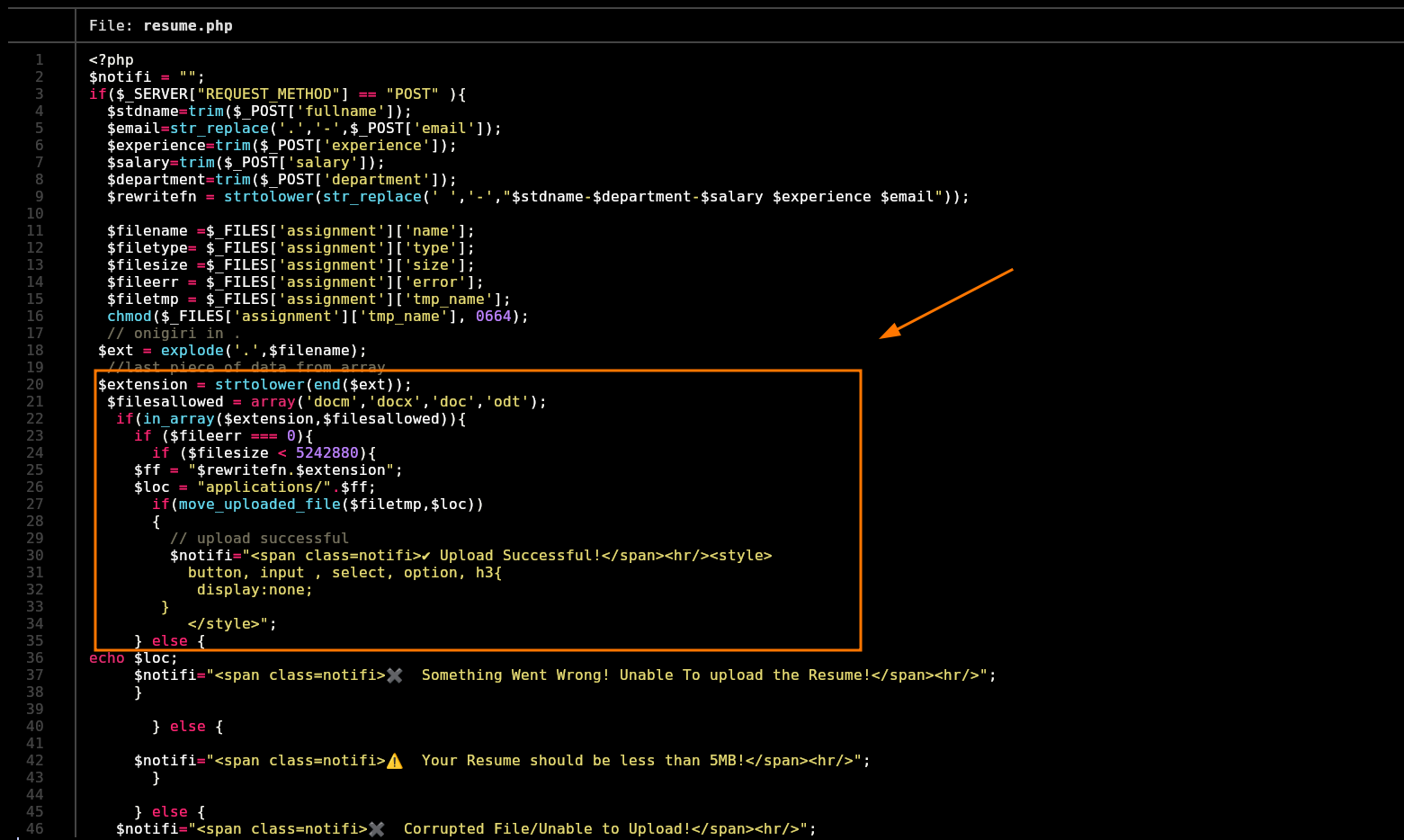This screenshot has height=840, width=1404.
Task: Click the 'experience' string on line 6
Action: pyautogui.click(x=377, y=146)
